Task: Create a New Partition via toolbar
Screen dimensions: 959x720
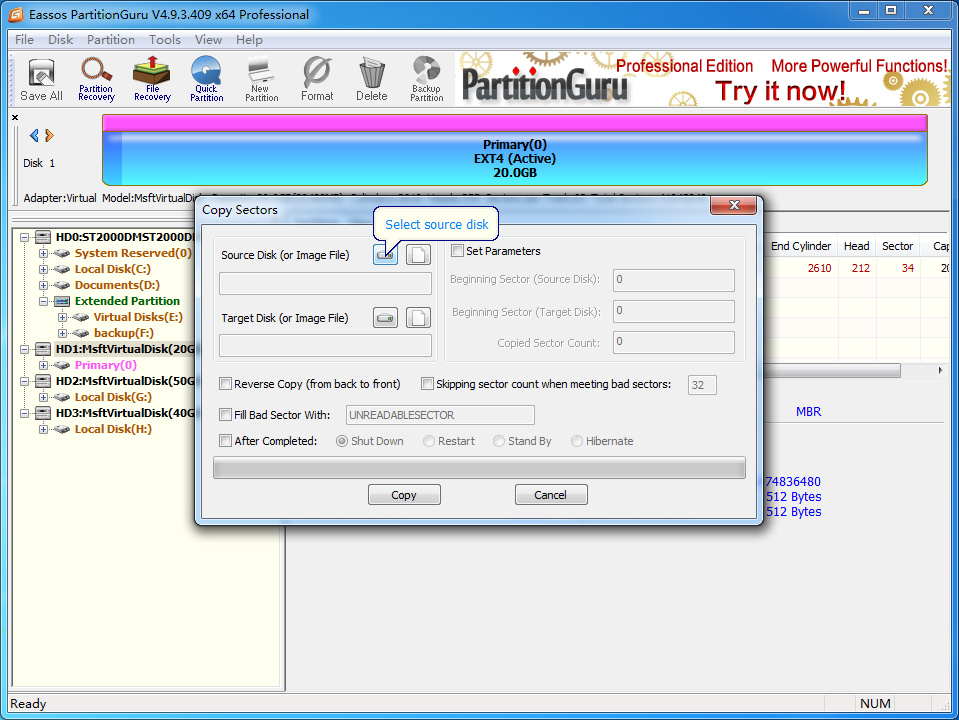Action: pyautogui.click(x=262, y=80)
